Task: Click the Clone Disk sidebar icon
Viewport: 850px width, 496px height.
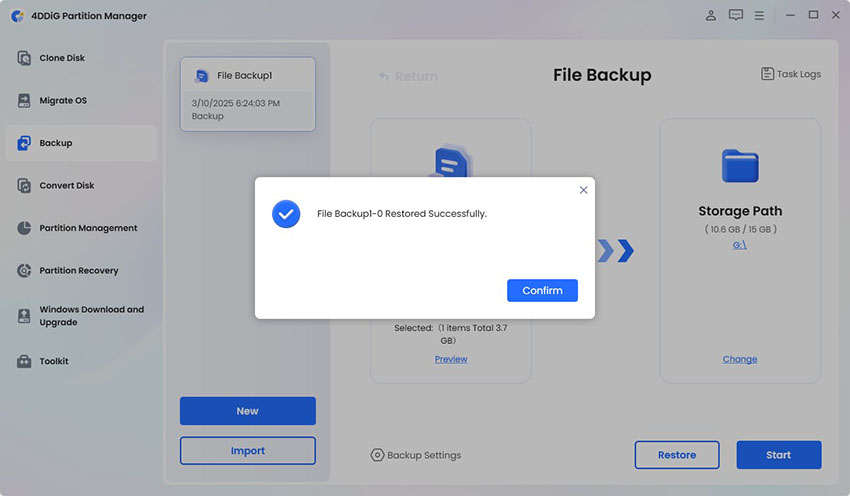Action: tap(24, 58)
